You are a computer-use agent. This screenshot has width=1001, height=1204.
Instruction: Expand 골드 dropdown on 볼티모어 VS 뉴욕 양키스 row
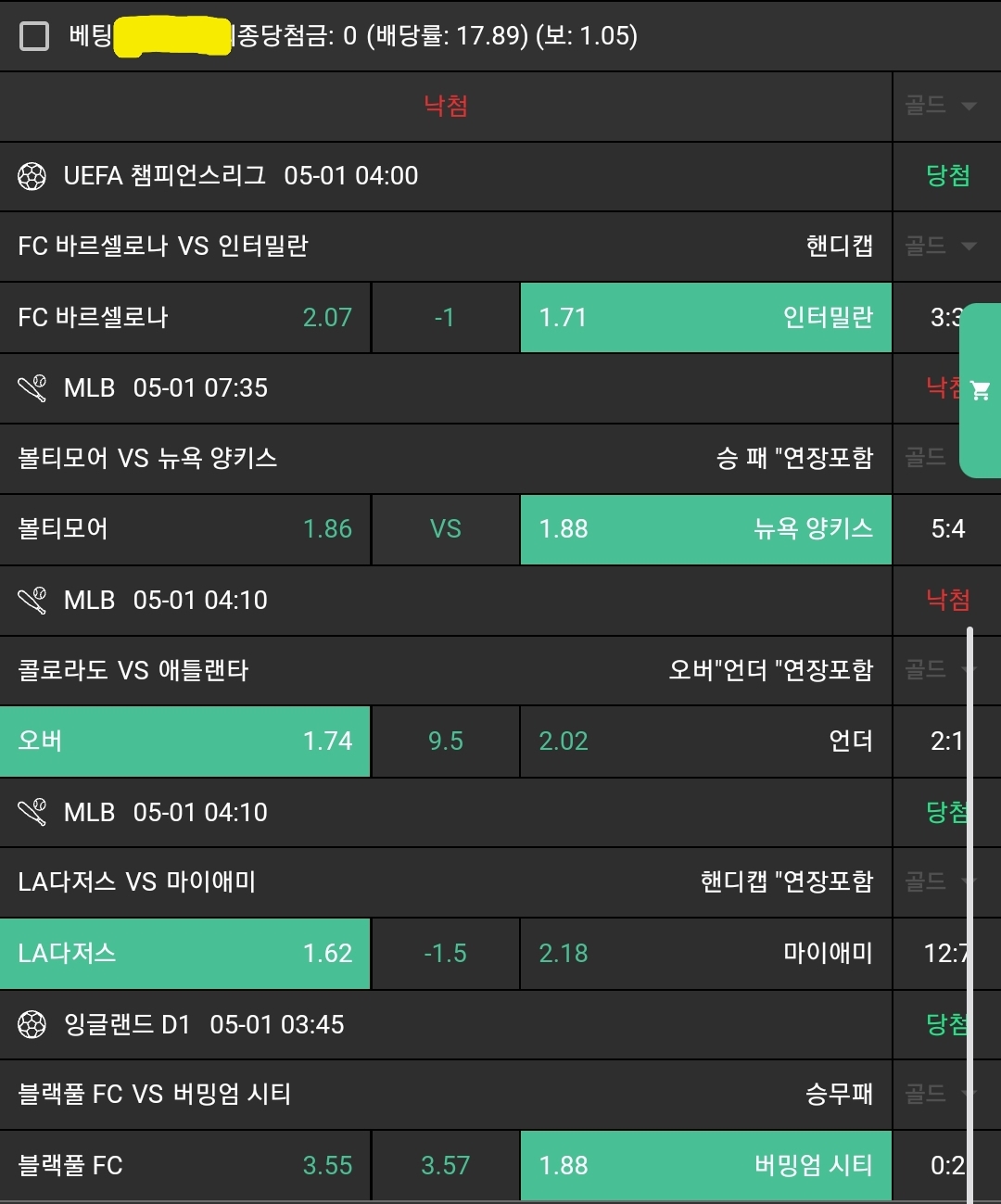point(927,457)
